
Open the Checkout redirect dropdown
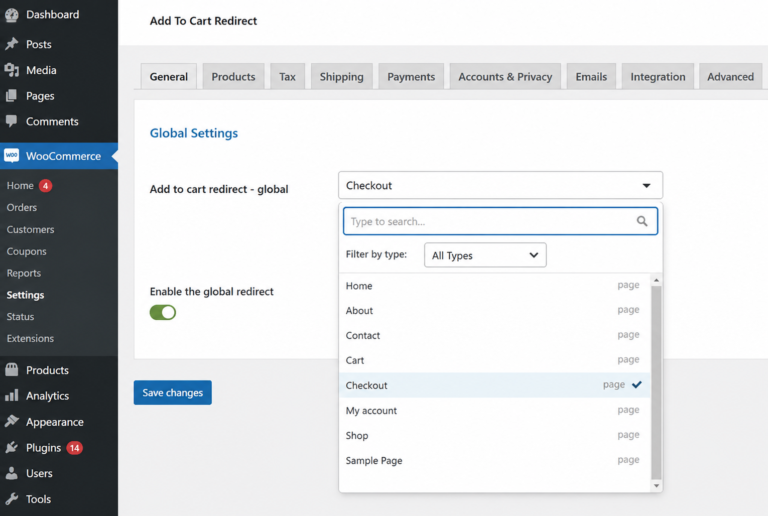pos(500,186)
